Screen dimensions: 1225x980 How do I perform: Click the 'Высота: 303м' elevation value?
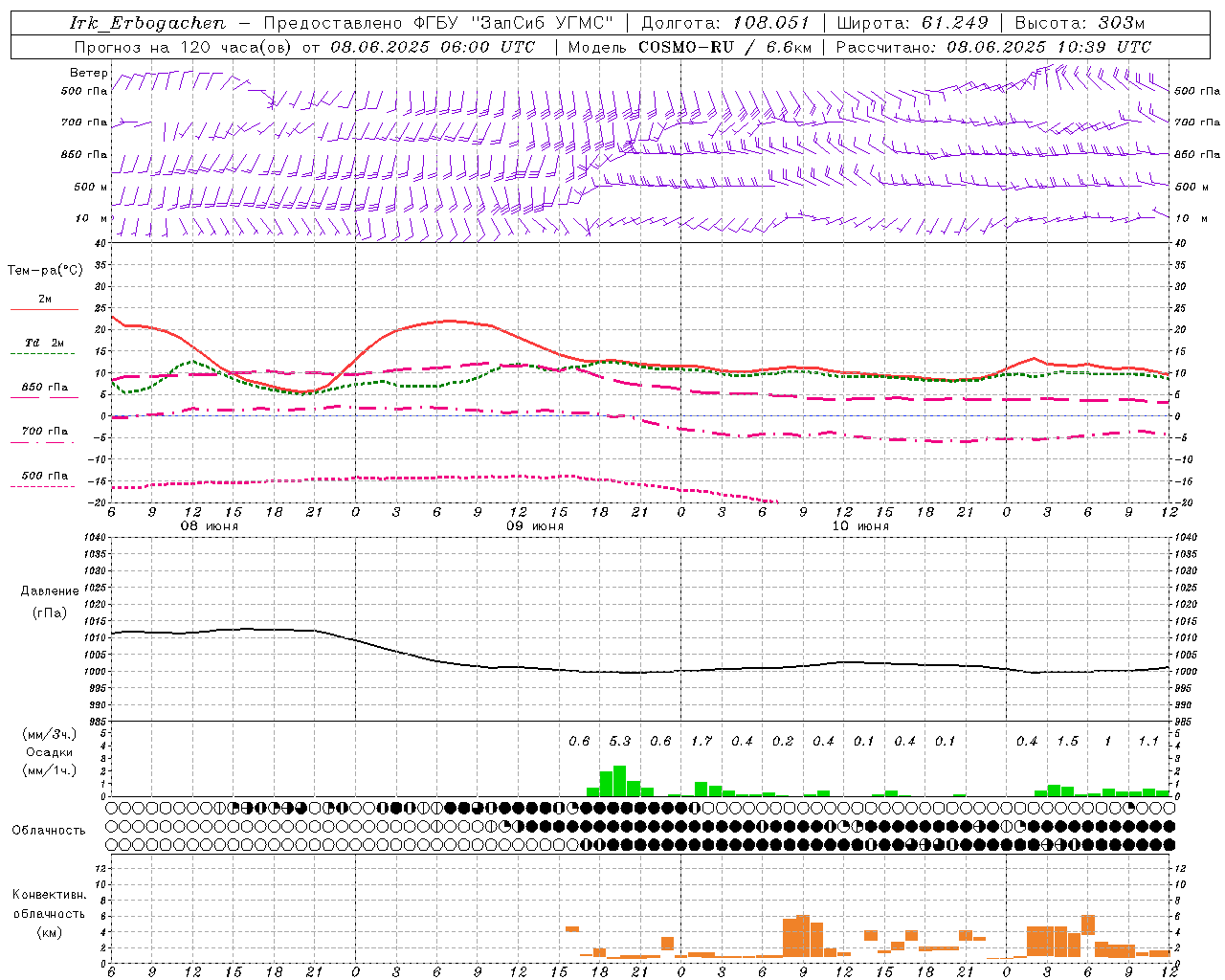[x=1080, y=23]
